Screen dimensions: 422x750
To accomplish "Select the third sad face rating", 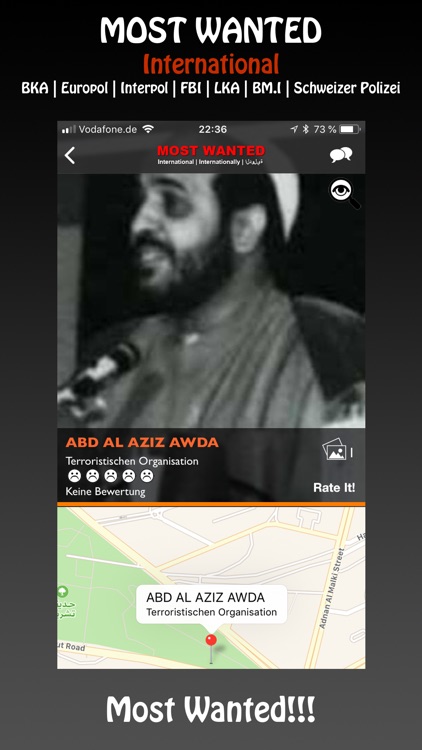I will (x=111, y=476).
